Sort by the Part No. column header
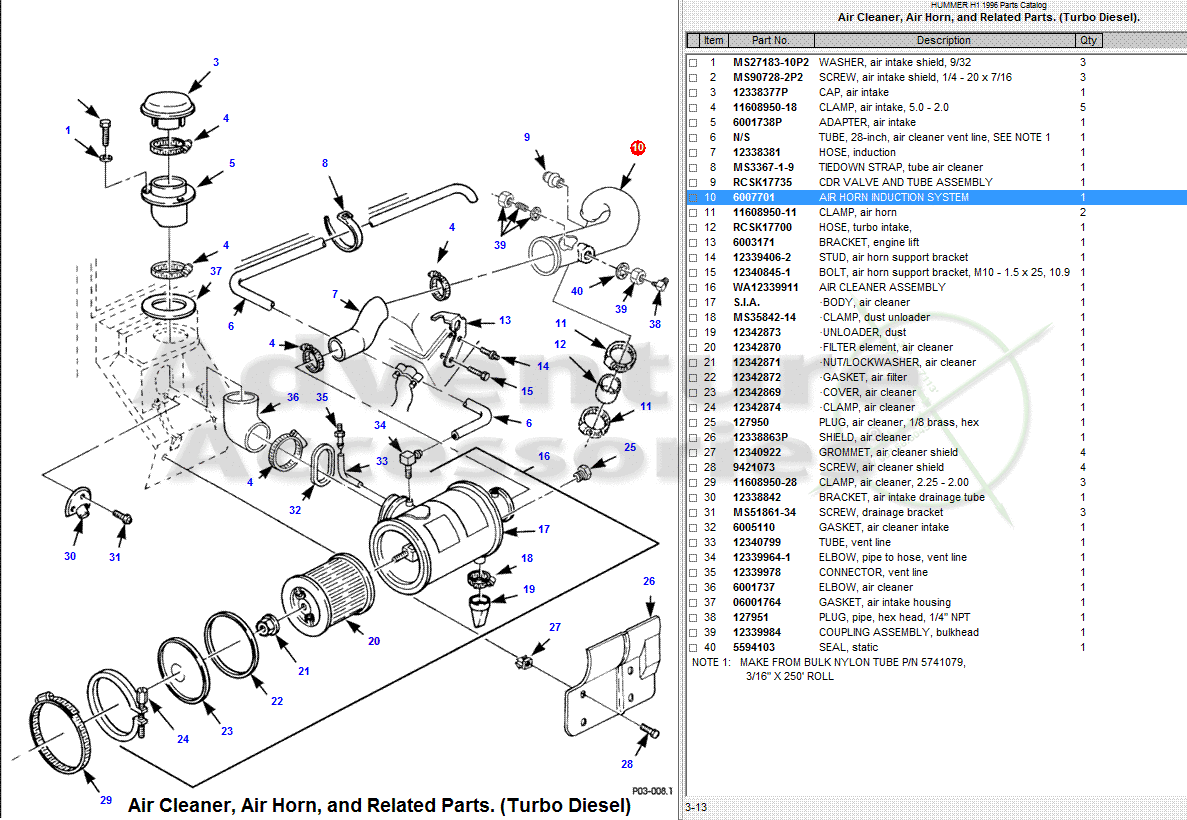The image size is (1187, 820). 770,41
